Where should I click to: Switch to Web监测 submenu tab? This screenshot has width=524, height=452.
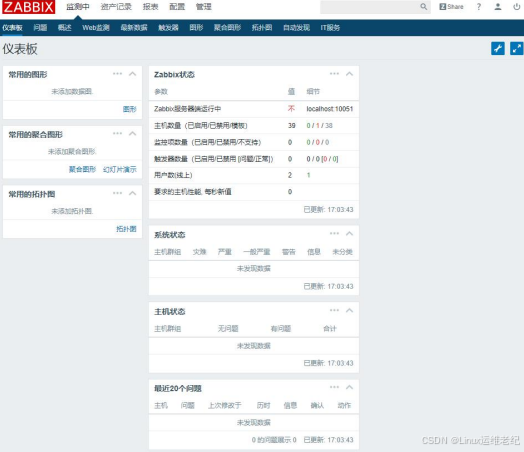96,28
